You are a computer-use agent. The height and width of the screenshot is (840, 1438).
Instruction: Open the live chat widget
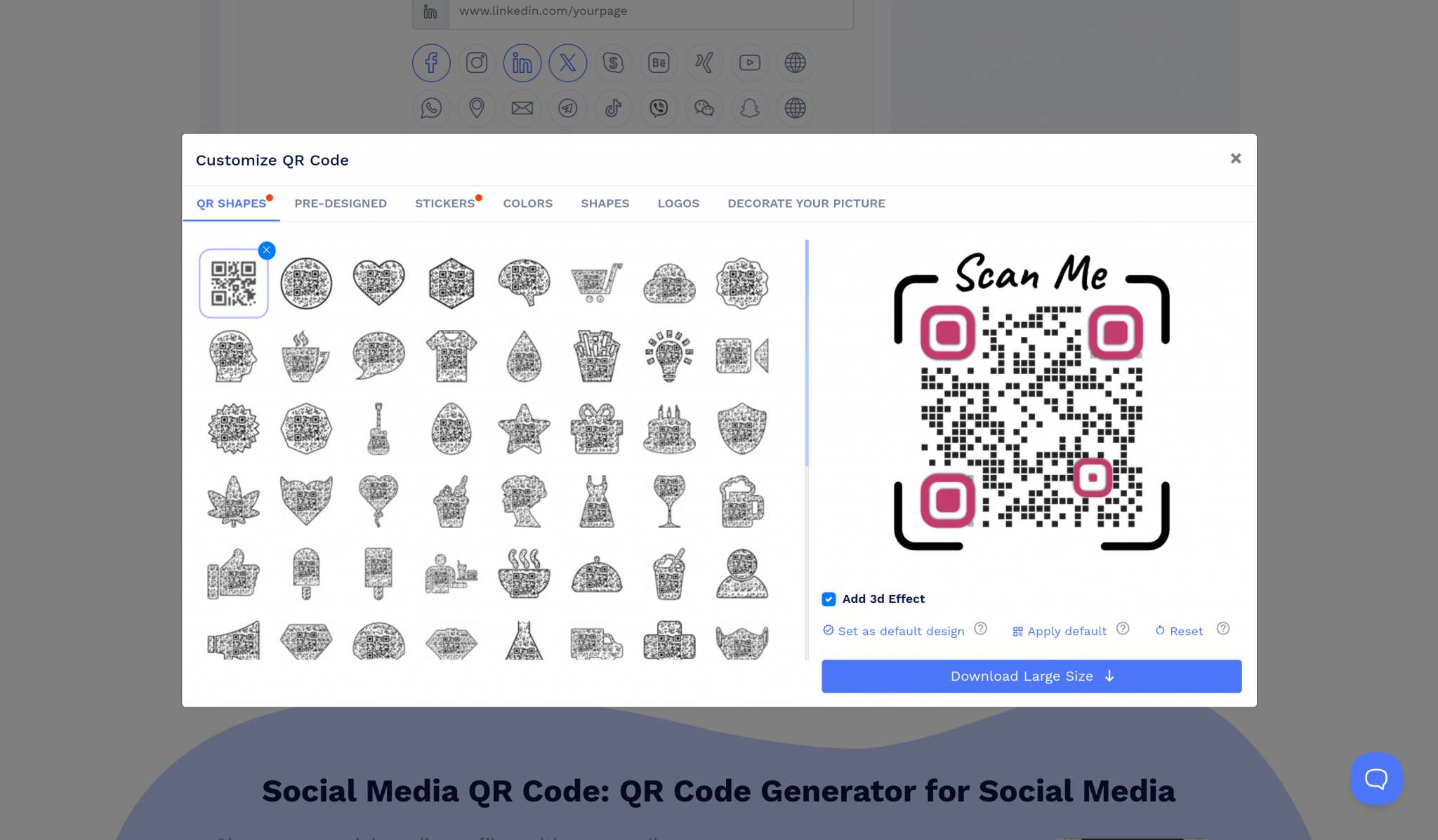click(1376, 778)
